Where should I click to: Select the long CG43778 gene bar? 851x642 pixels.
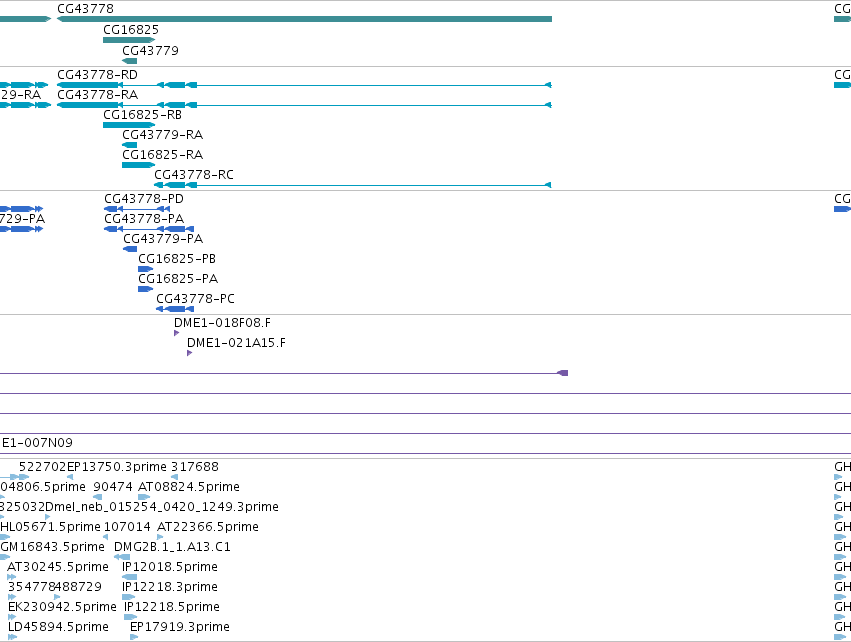click(304, 19)
